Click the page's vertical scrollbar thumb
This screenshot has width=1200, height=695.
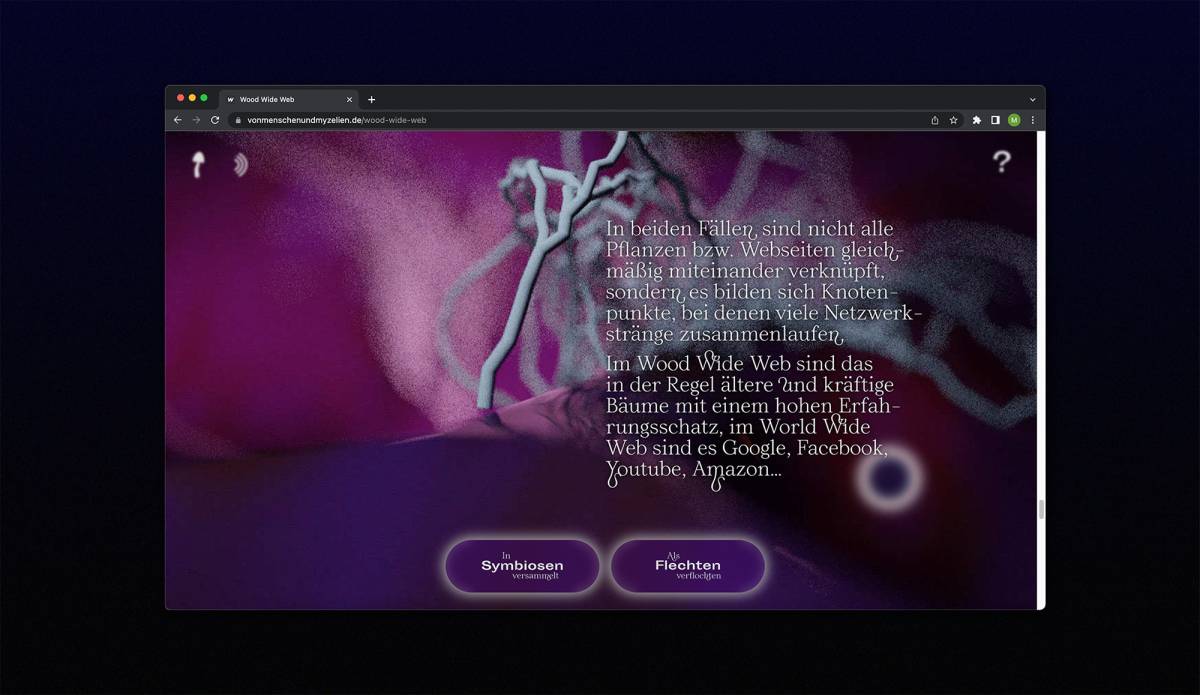pos(1041,509)
